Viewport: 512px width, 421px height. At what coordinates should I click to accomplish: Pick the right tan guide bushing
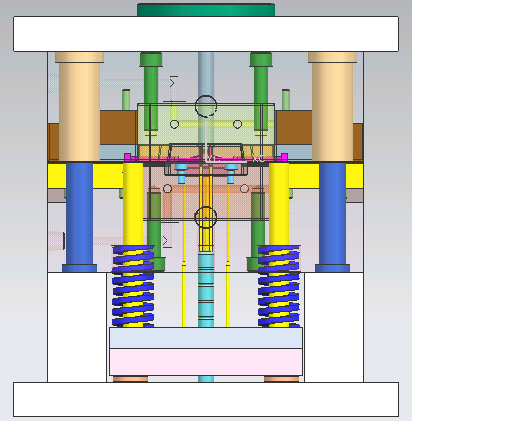click(x=332, y=107)
